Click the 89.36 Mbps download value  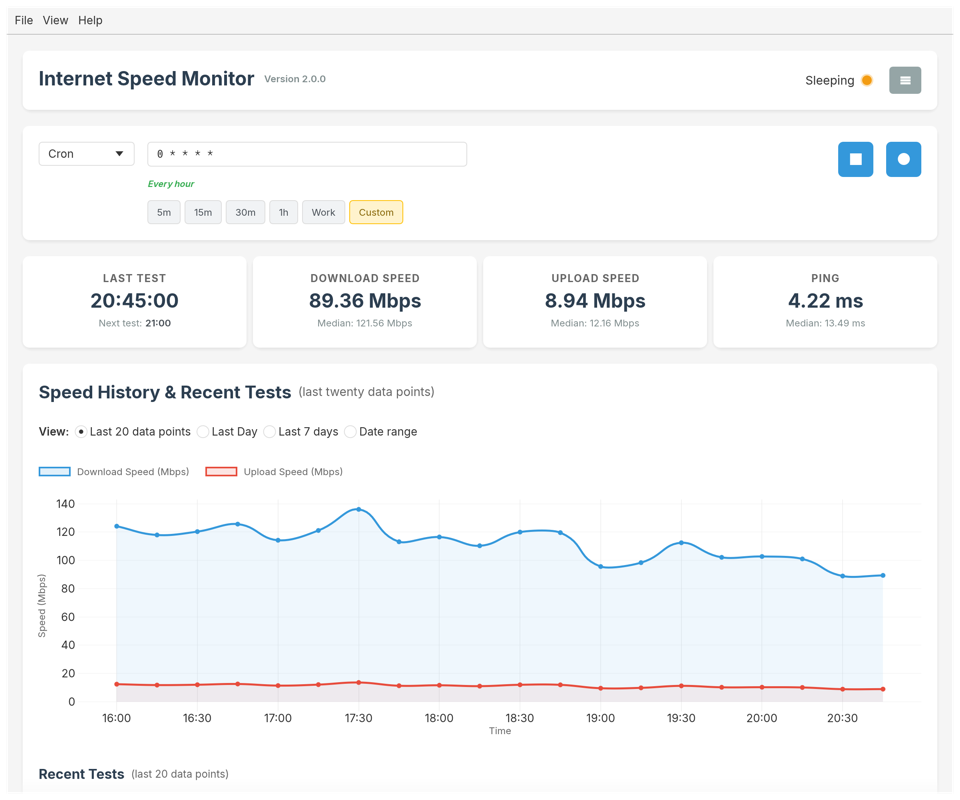[x=365, y=301]
